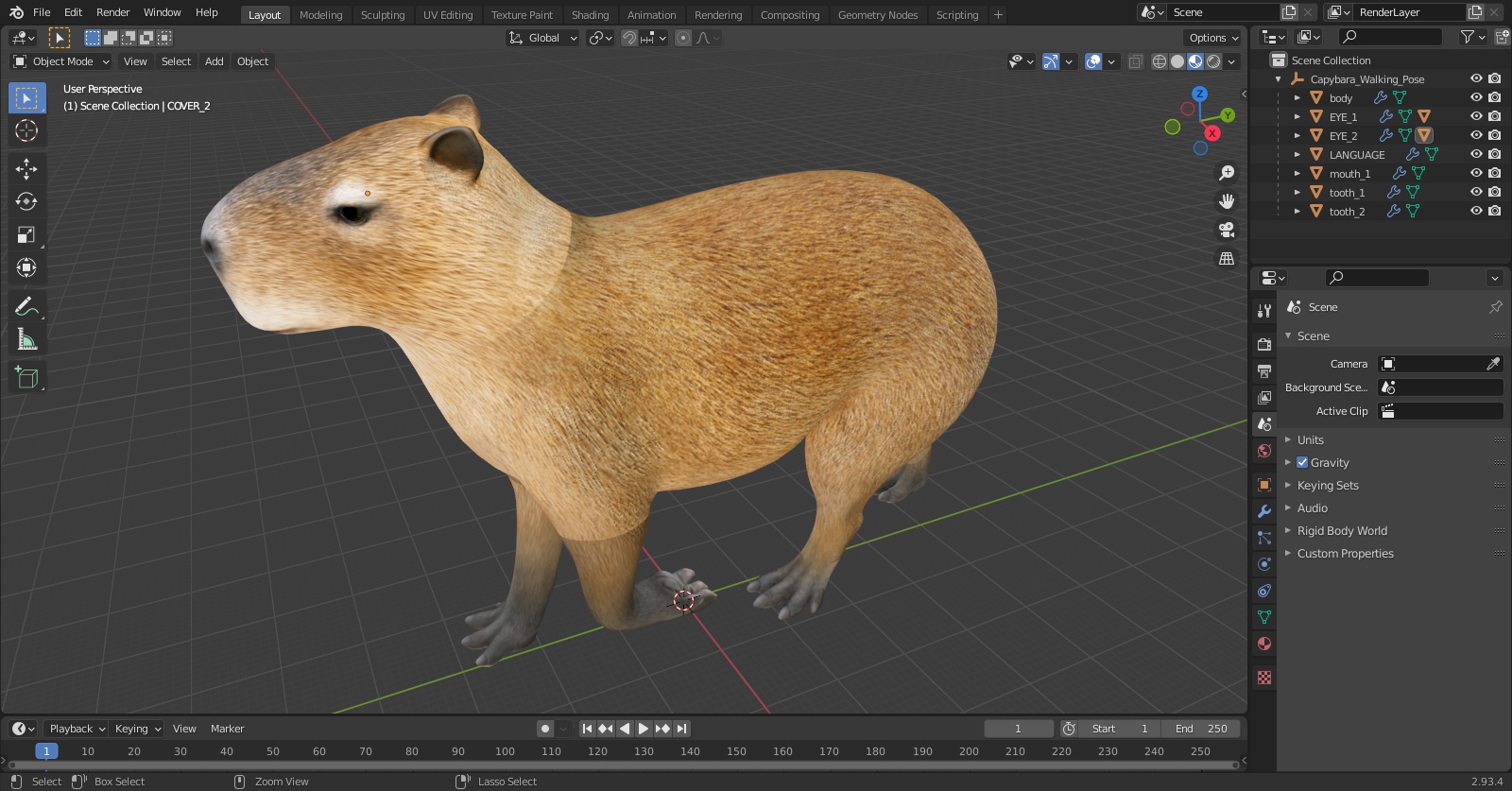Image resolution: width=1512 pixels, height=791 pixels.
Task: Click Marker in timeline header
Action: point(227,729)
